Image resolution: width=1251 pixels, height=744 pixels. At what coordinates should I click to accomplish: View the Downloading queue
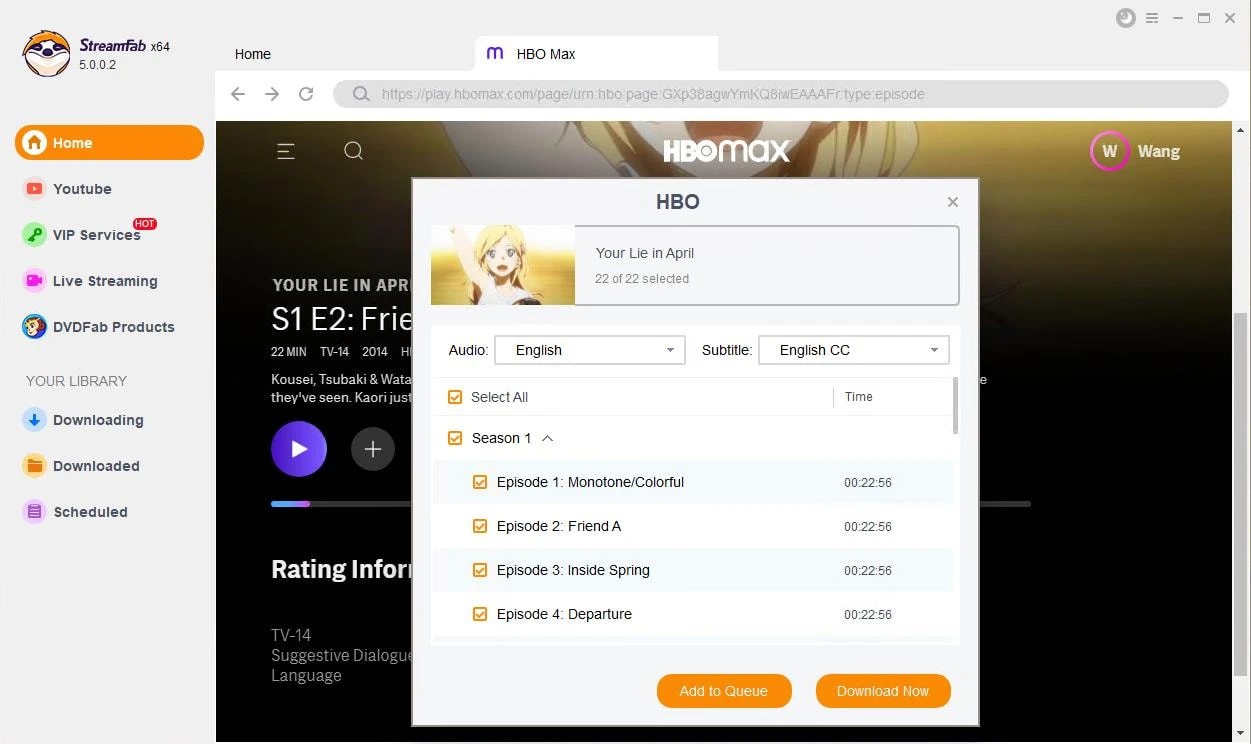click(x=96, y=419)
